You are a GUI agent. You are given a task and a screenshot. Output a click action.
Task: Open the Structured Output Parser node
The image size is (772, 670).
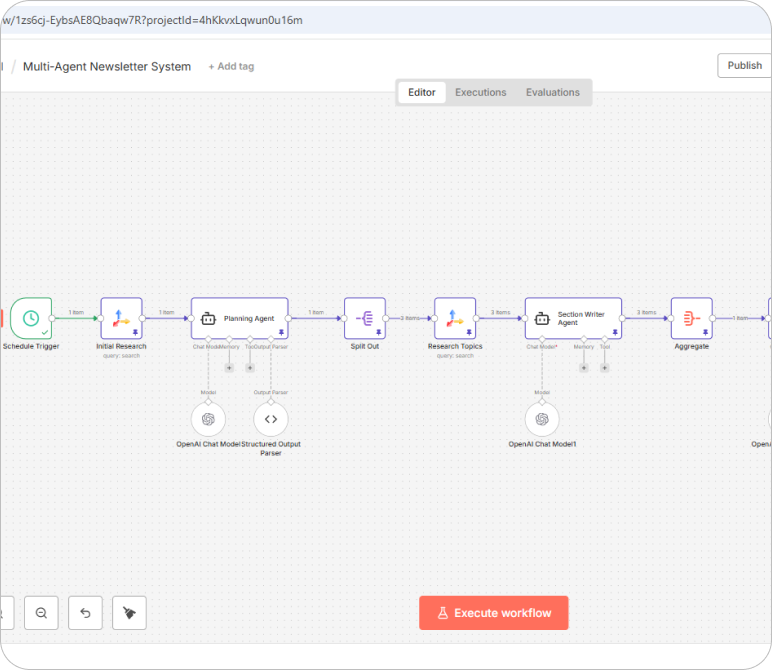click(x=271, y=419)
